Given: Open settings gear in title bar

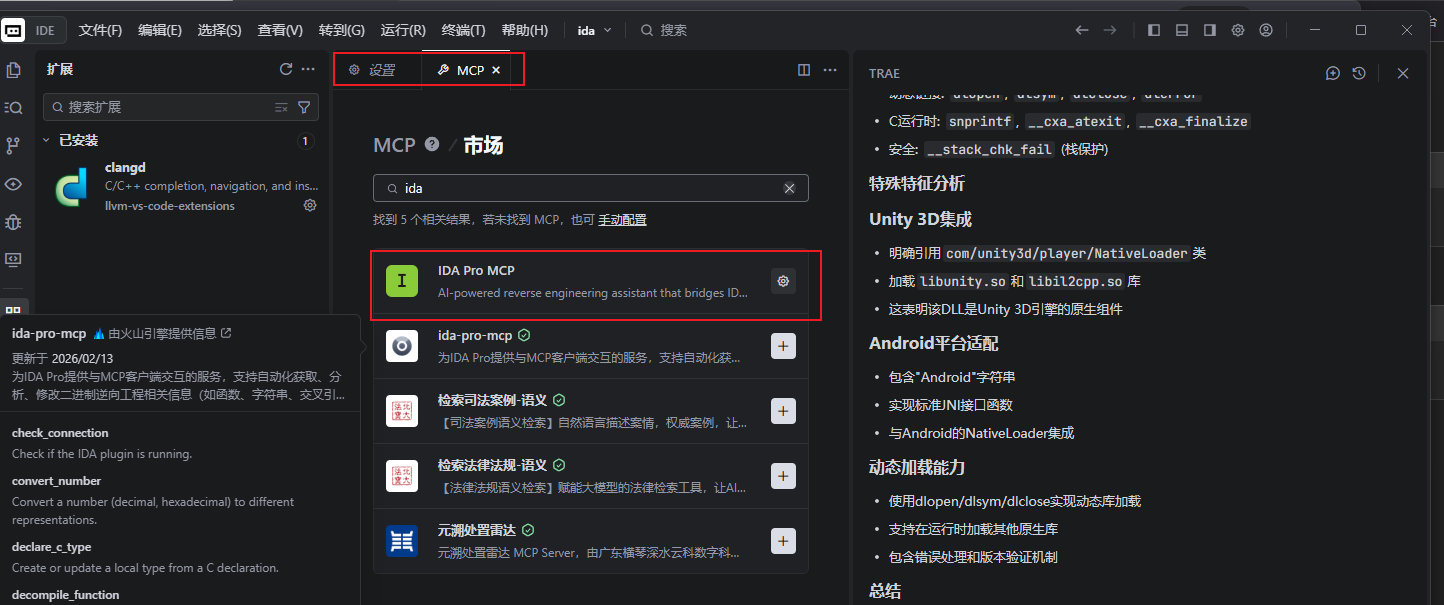Looking at the screenshot, I should [x=1238, y=30].
